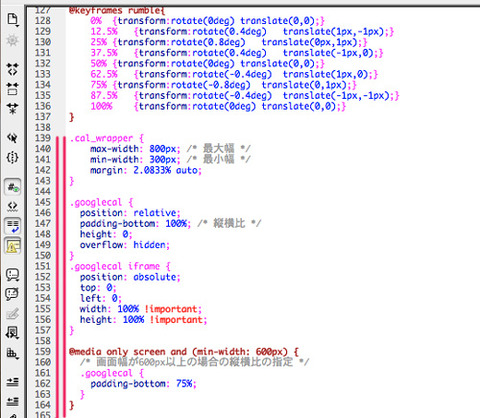Click position: absolute declaration

point(130,277)
